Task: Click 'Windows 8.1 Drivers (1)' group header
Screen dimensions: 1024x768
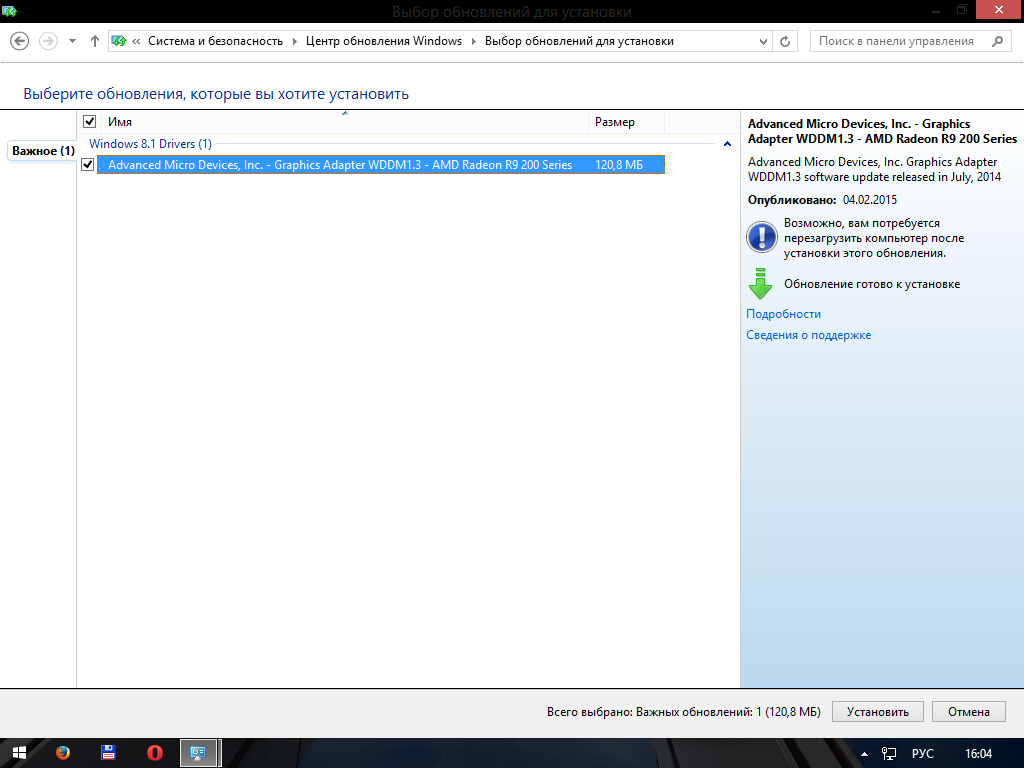Action: click(150, 144)
